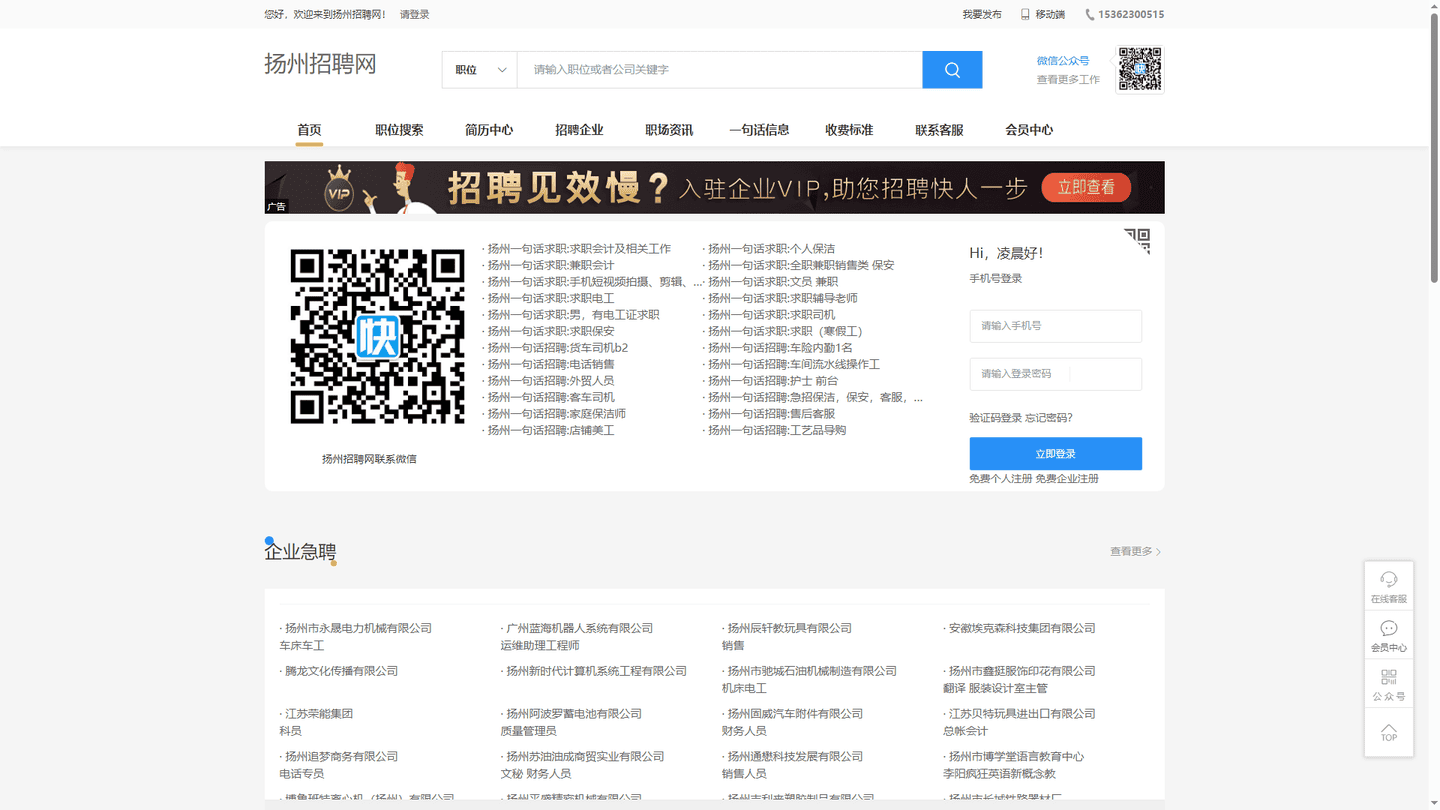Image resolution: width=1440 pixels, height=810 pixels.
Task: Open the 招聘企业 menu item
Action: coord(579,130)
